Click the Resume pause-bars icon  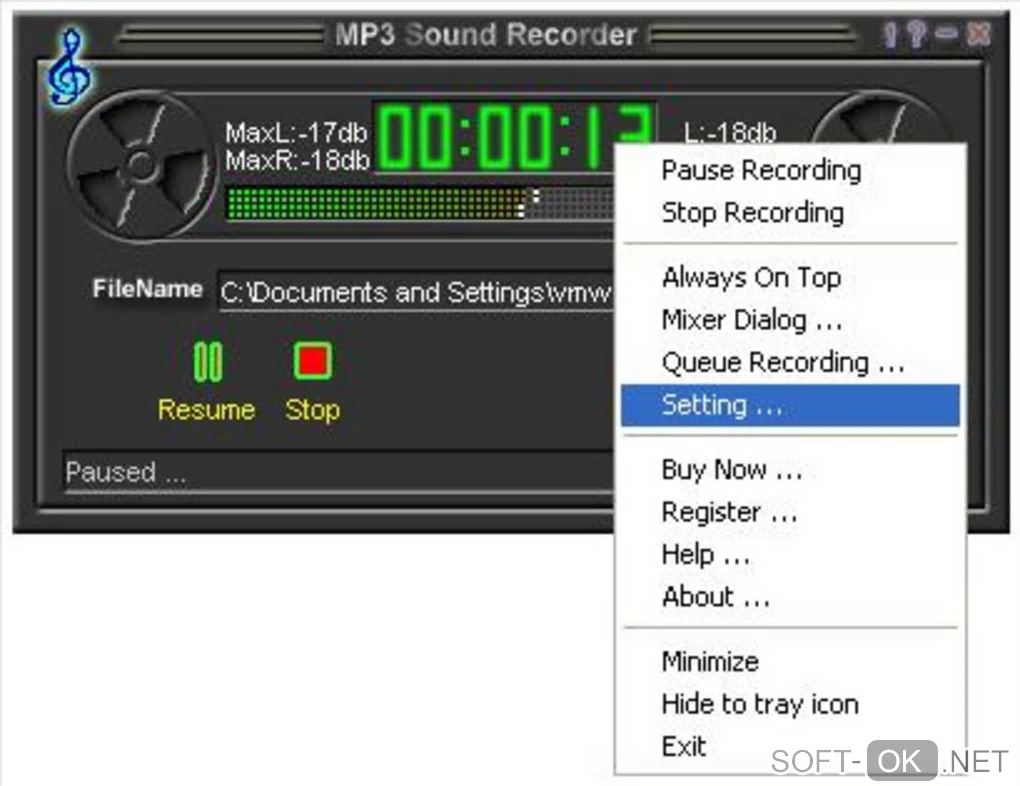208,361
